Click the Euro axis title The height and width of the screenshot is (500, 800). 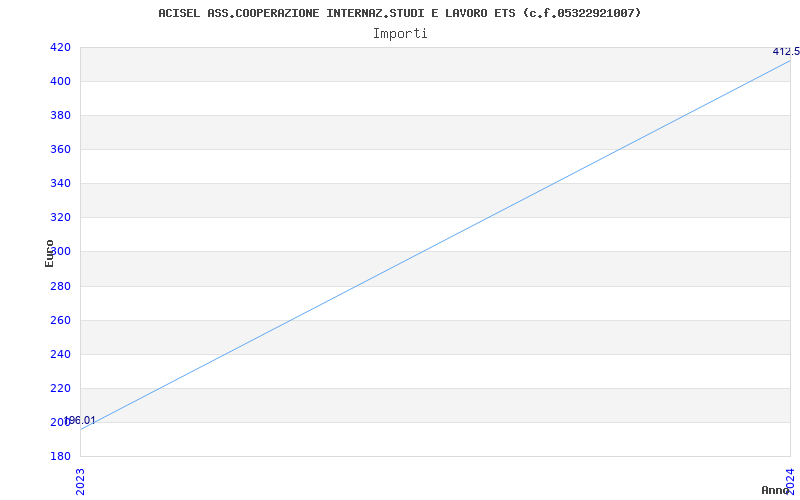click(x=49, y=254)
